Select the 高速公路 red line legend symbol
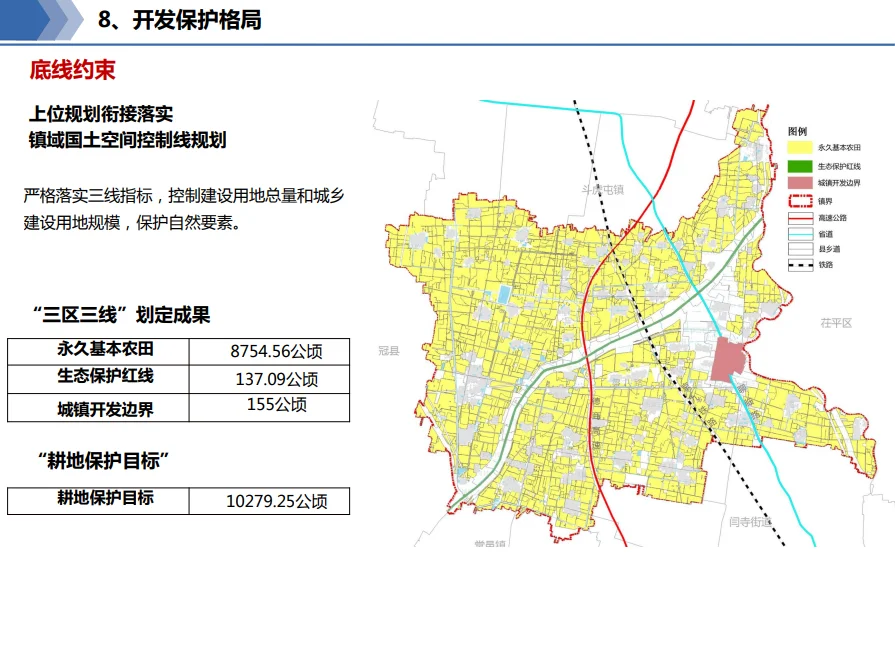Screen dimensions: 895x670 (800, 217)
